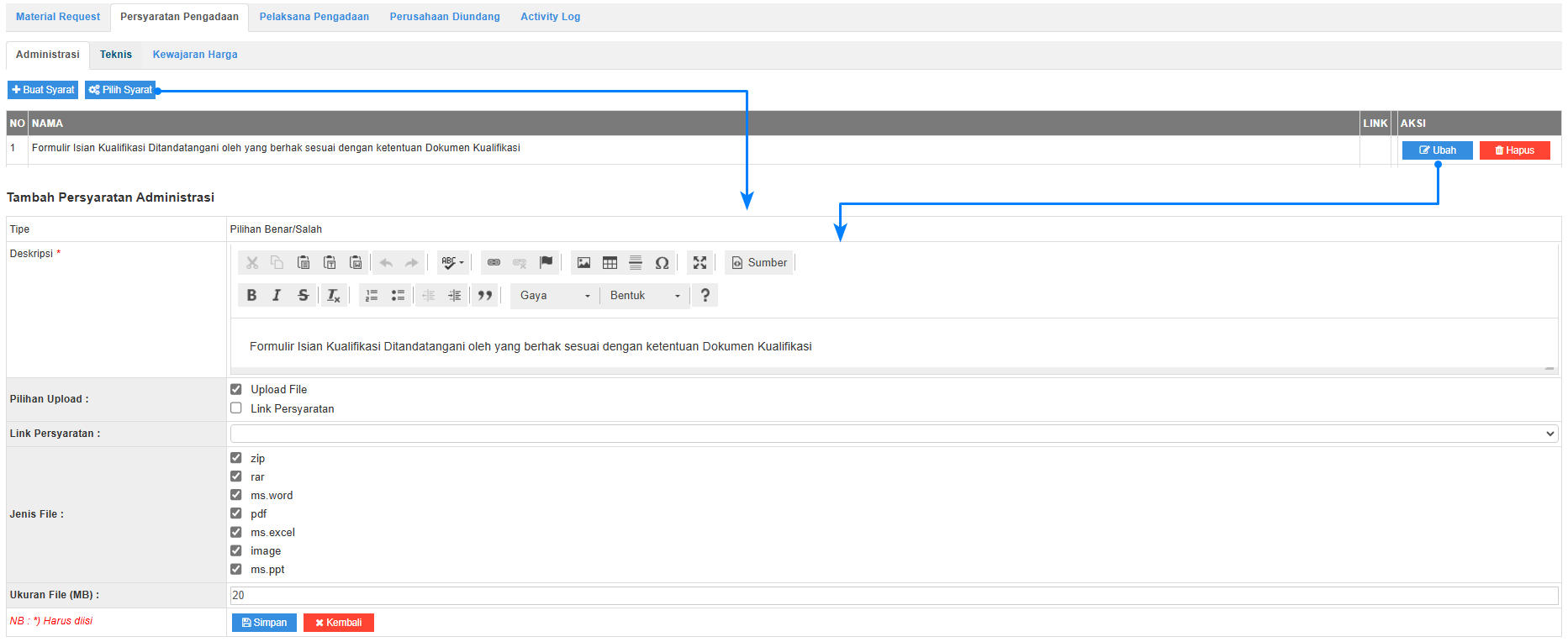Uncheck the rar file type

tap(236, 476)
